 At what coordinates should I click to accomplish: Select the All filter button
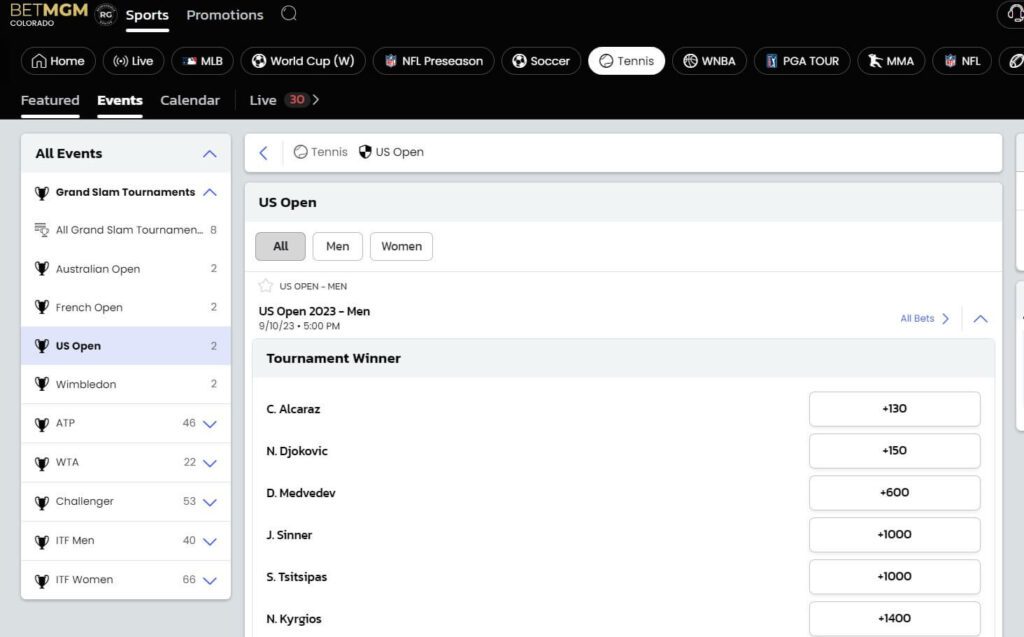pos(280,246)
